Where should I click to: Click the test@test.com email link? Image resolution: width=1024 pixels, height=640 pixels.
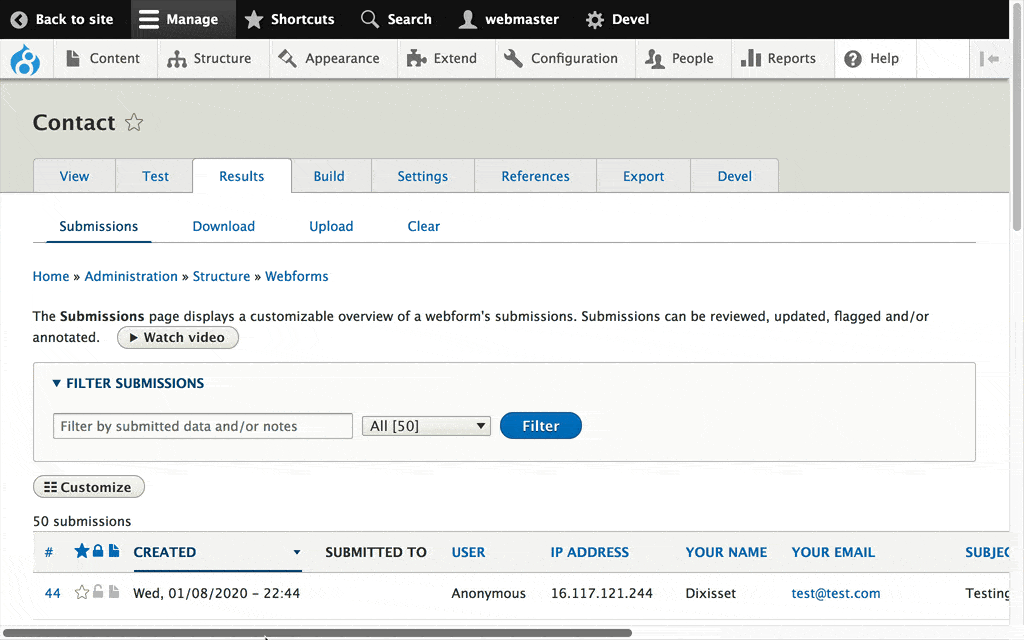836,594
